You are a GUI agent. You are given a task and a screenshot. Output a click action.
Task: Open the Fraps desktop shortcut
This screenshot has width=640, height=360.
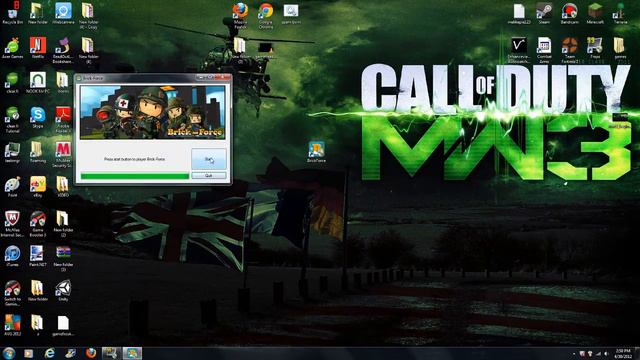(x=595, y=48)
